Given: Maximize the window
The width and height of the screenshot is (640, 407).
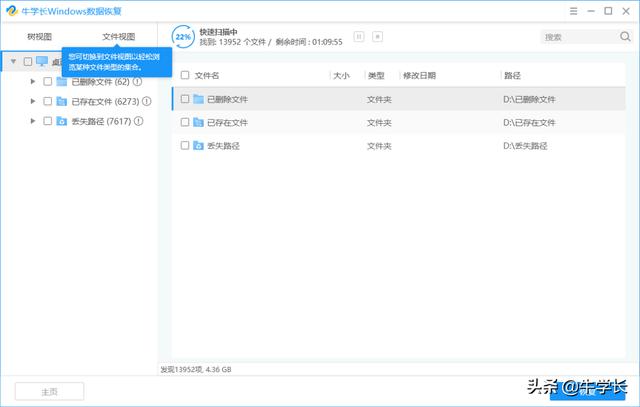Looking at the screenshot, I should pos(608,11).
